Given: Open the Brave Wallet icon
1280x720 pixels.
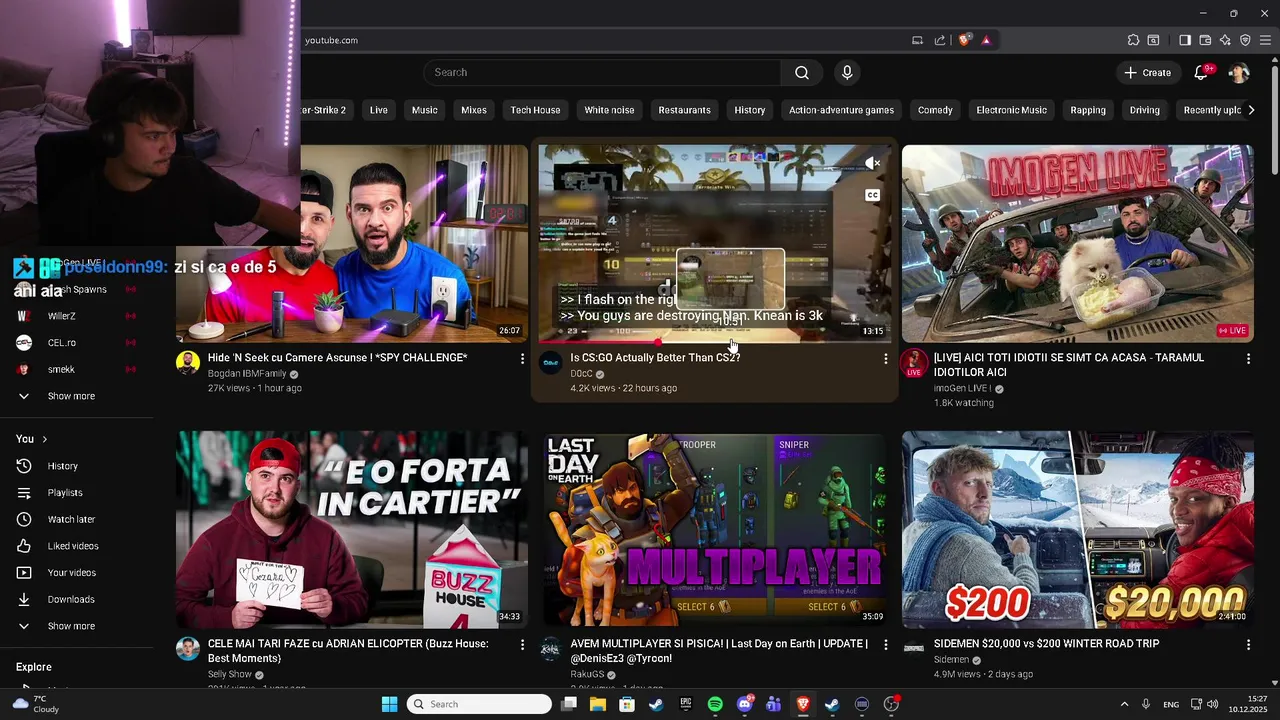Looking at the screenshot, I should coord(1205,40).
